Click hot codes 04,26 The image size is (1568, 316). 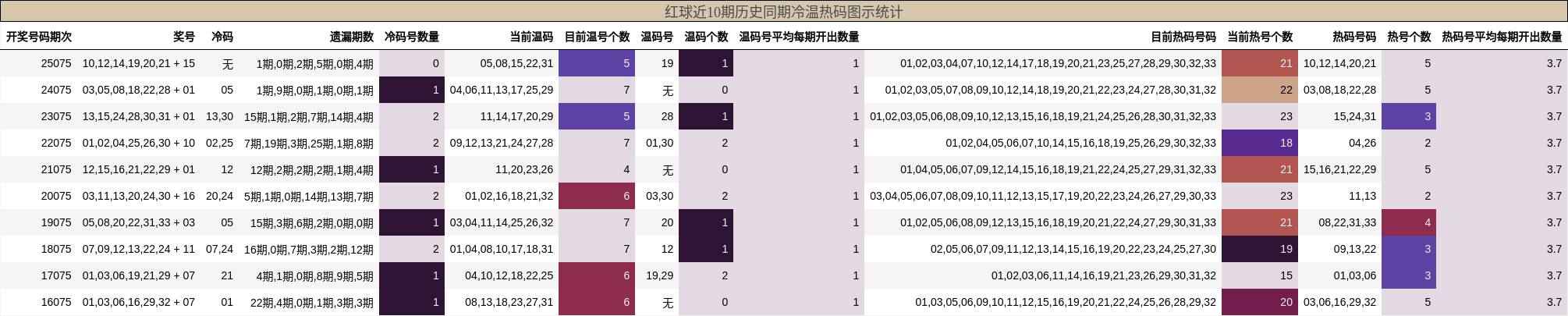(x=1362, y=143)
